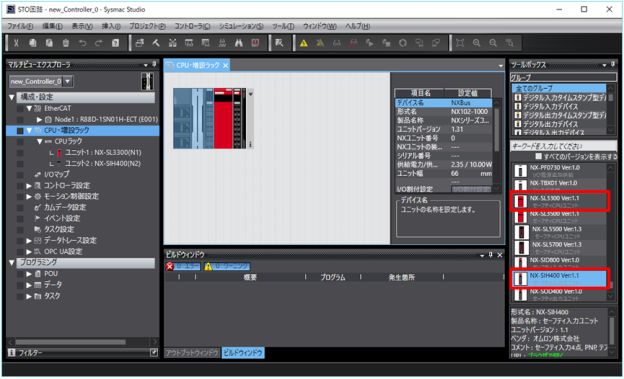Click the binoculars search icon in toolbar
This screenshot has height=379, width=624.
coord(239,43)
